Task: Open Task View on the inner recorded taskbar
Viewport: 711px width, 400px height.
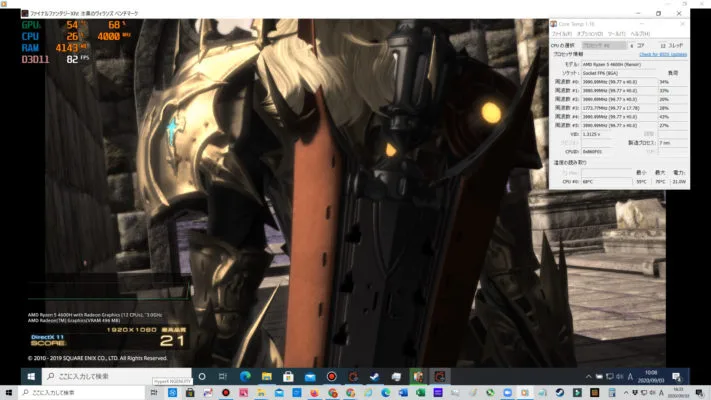Action: tap(223, 376)
